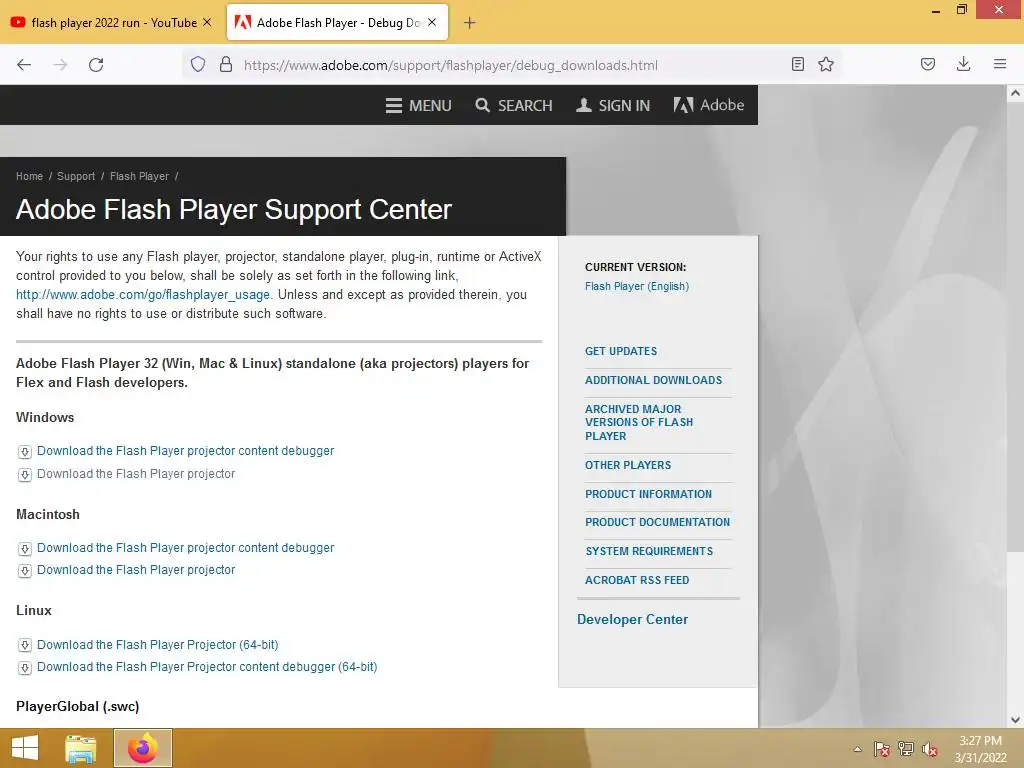Open Windows Start menu

point(25,748)
